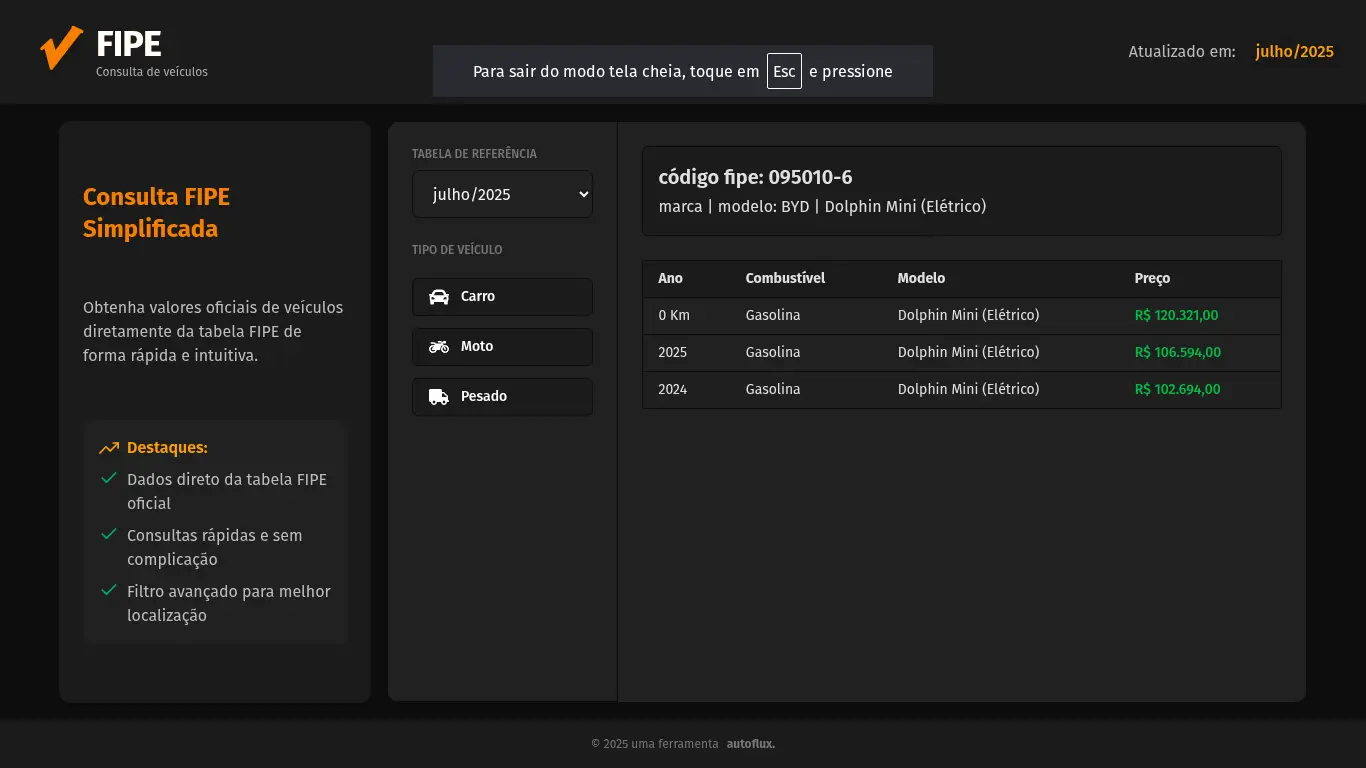
Task: Click the Esc key badge in fullscreen notice
Action: [x=784, y=71]
